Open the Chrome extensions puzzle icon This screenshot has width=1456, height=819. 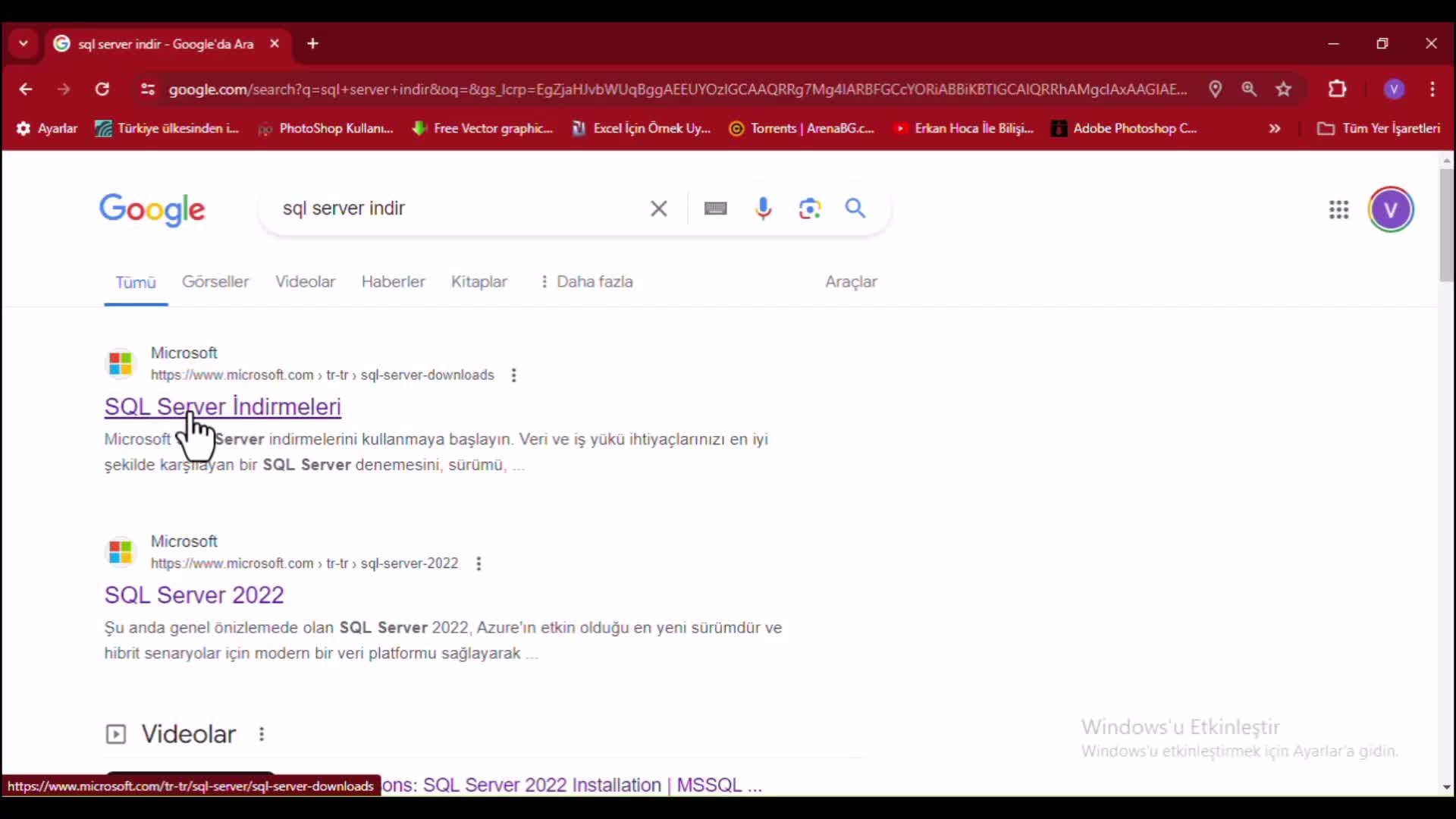pyautogui.click(x=1337, y=89)
